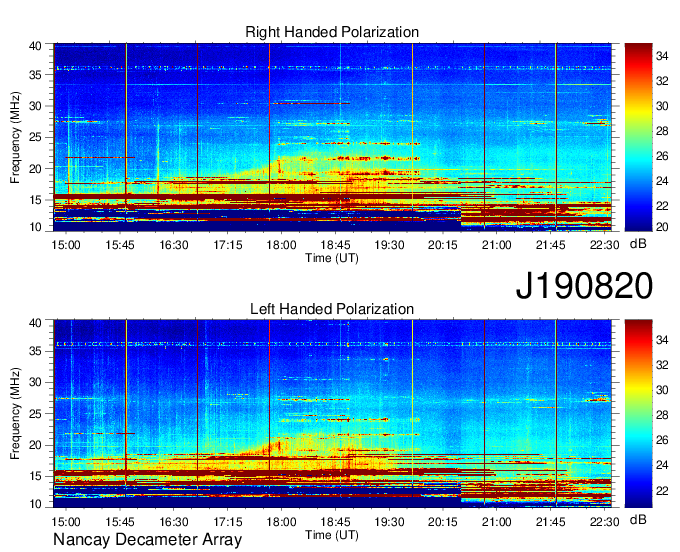Click the 34 dB label on left-handed colorbar

coord(662,340)
